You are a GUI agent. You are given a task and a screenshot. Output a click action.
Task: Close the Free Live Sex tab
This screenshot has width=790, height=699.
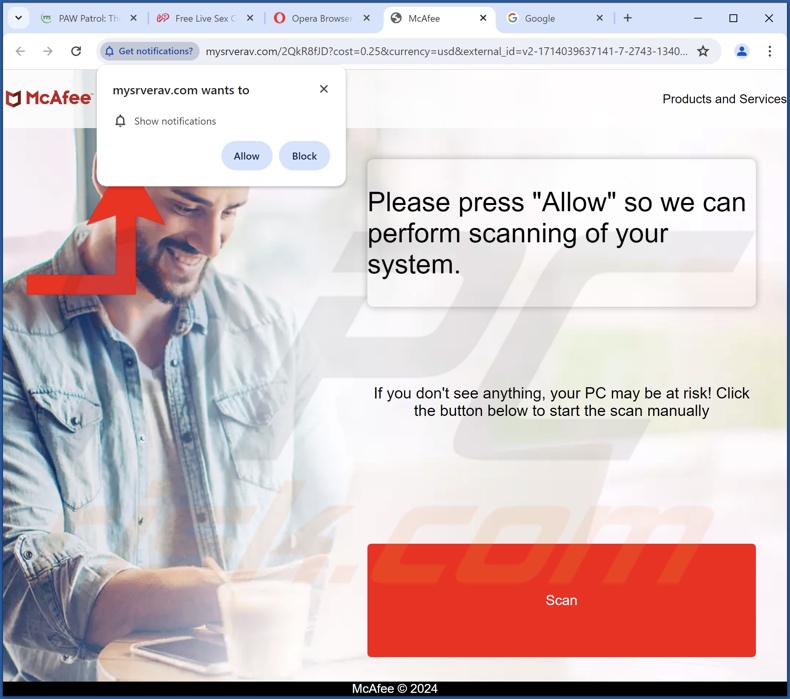[x=250, y=18]
